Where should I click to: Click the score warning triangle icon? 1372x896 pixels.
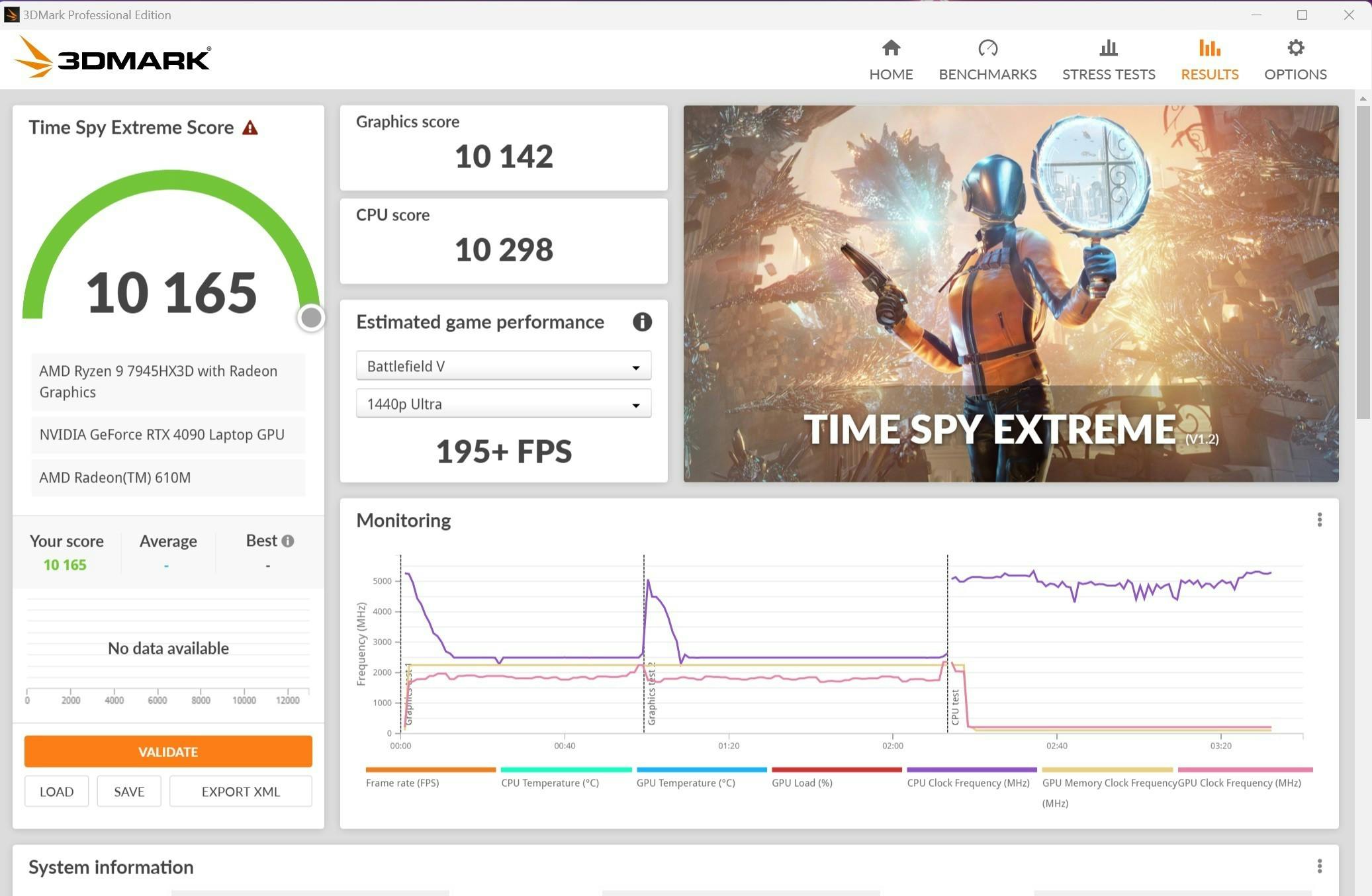click(x=250, y=127)
